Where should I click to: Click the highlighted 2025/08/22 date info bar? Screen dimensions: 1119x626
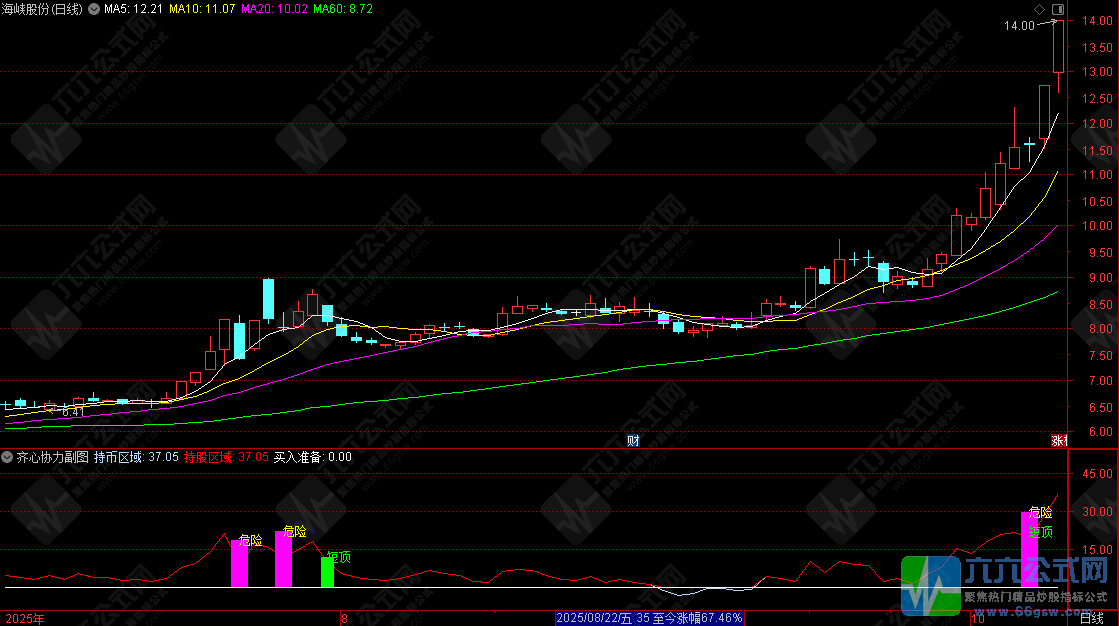(x=648, y=619)
